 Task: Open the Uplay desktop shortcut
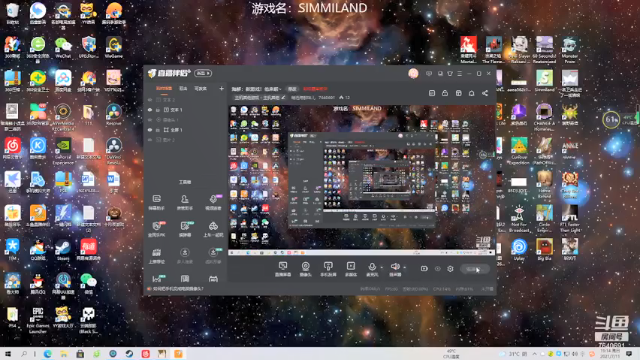pyautogui.click(x=519, y=249)
